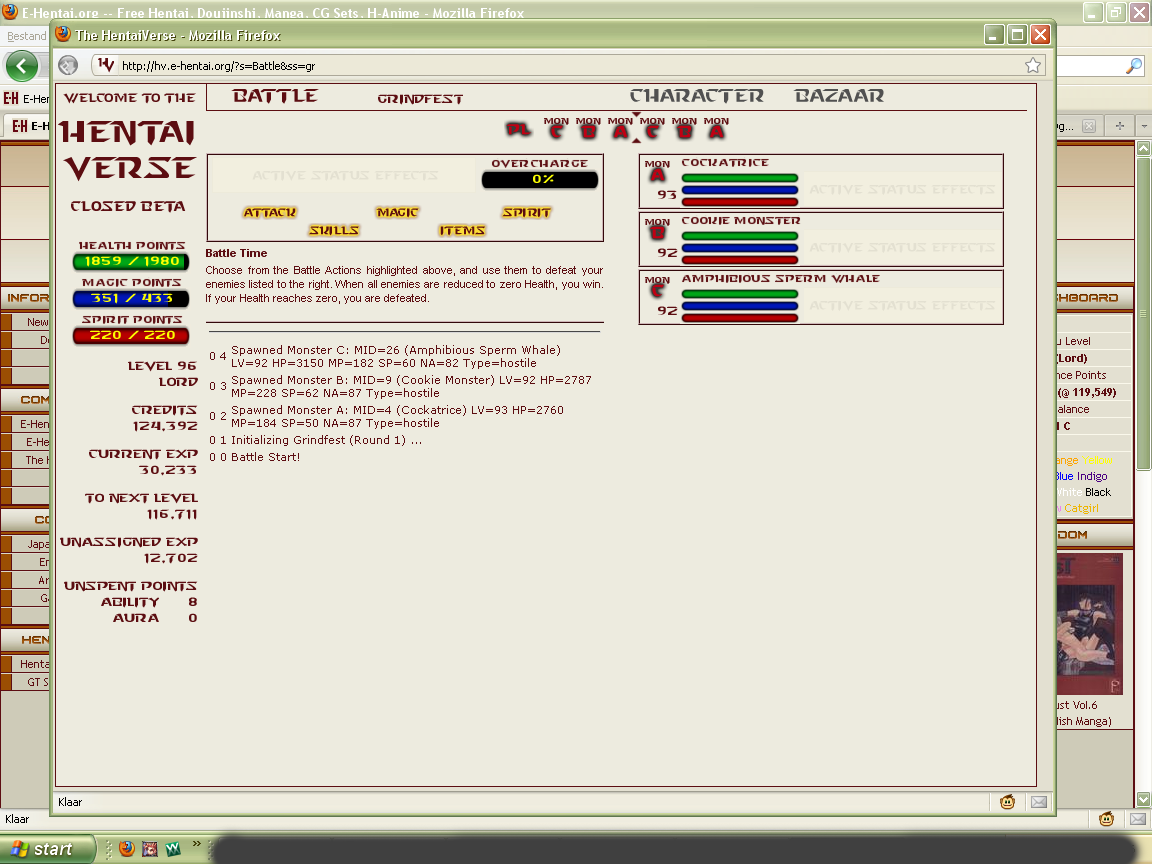This screenshot has height=864, width=1152.
Task: Open new tab plus in background Firefox
Action: (x=1120, y=126)
